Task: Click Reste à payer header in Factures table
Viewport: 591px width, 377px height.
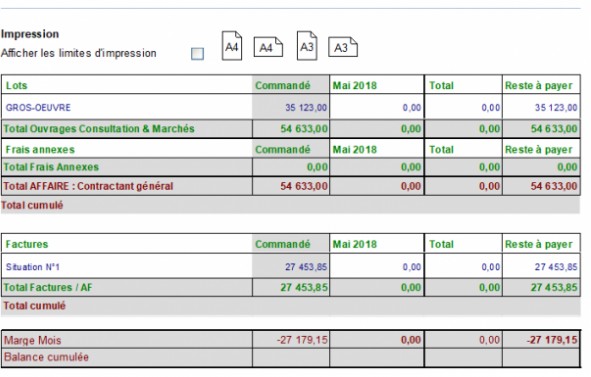Action: tap(539, 244)
